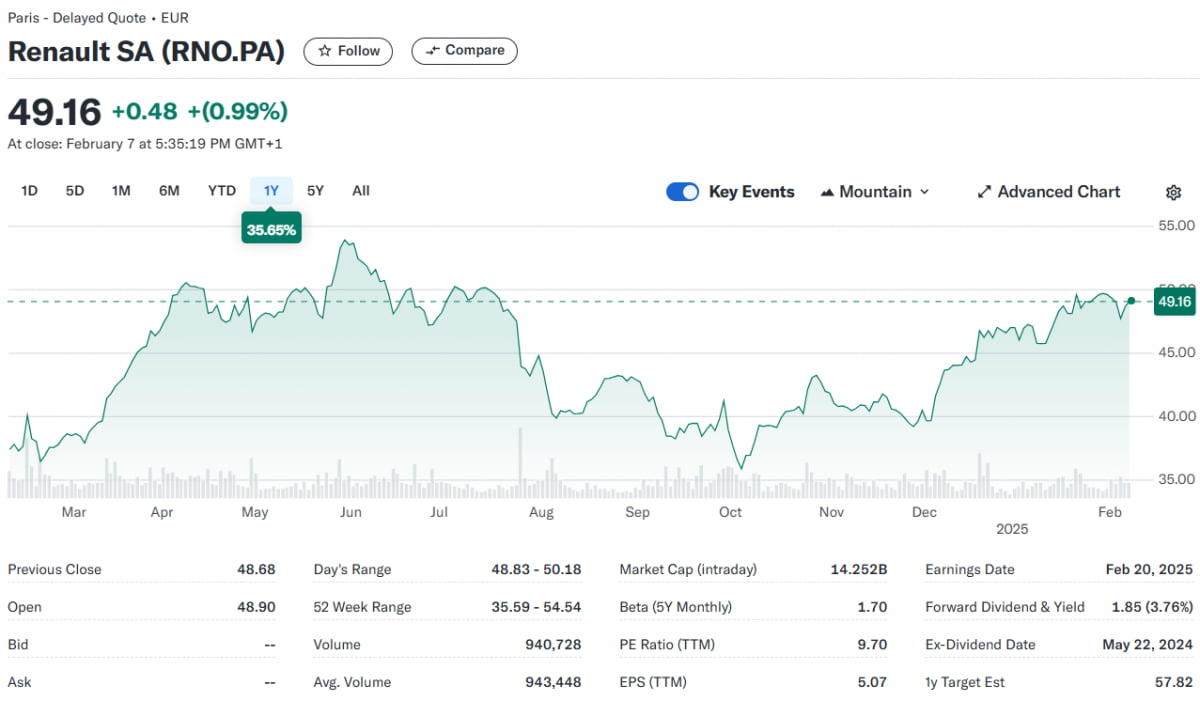Click the 2025 year label on x-axis

1012,528
